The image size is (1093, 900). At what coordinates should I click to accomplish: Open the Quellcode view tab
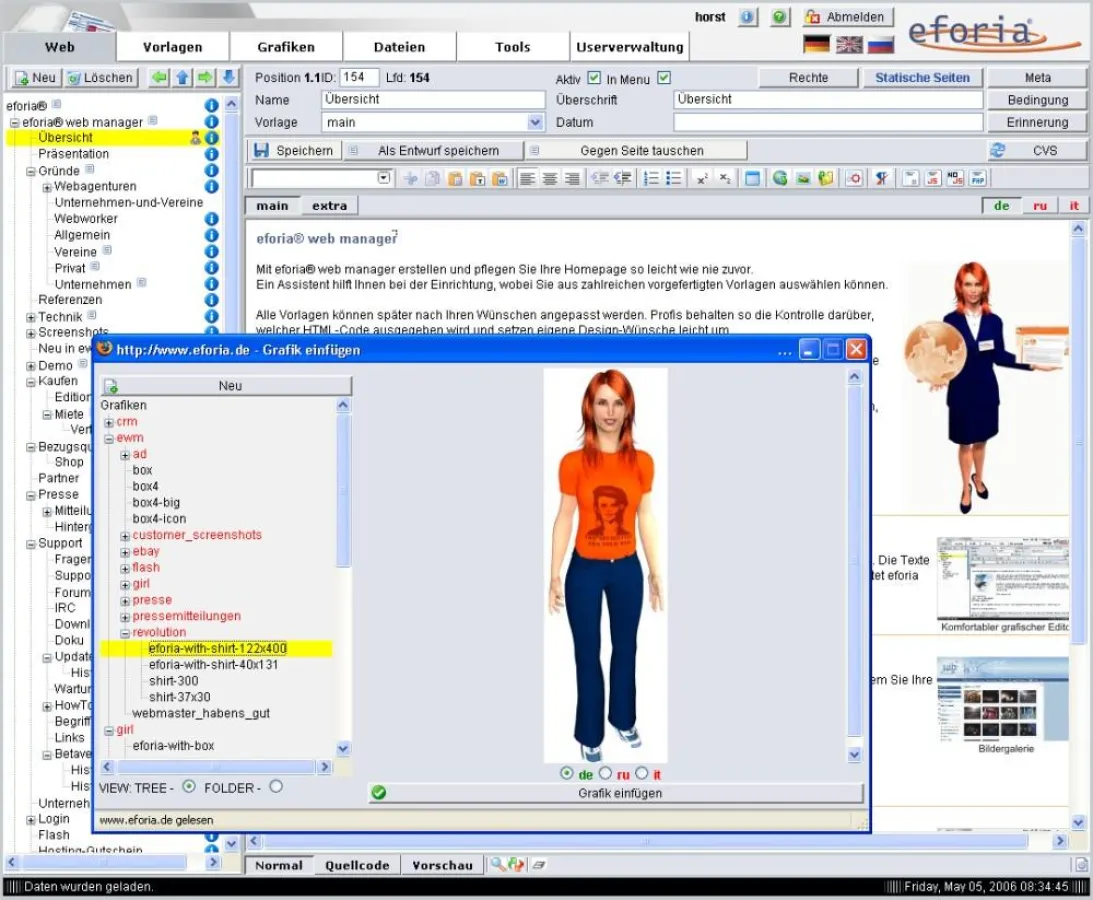tap(356, 865)
